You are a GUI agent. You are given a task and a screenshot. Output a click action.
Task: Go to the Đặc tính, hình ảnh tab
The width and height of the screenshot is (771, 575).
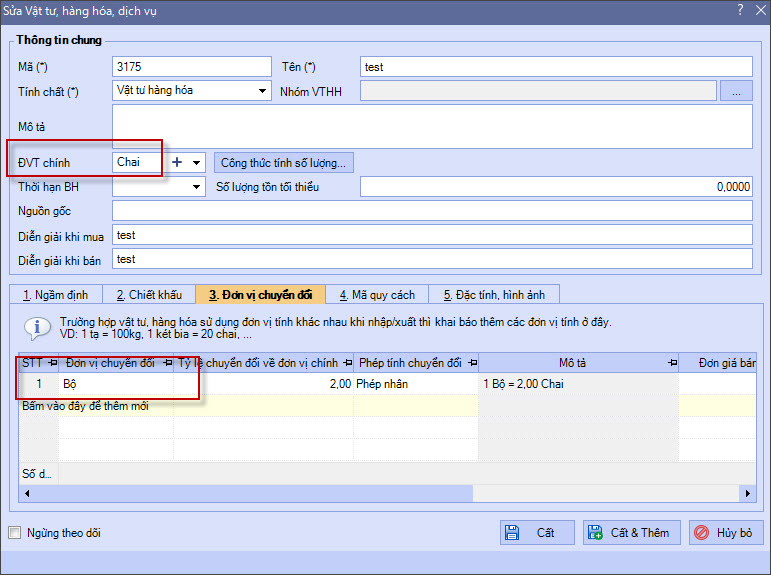pyautogui.click(x=493, y=294)
